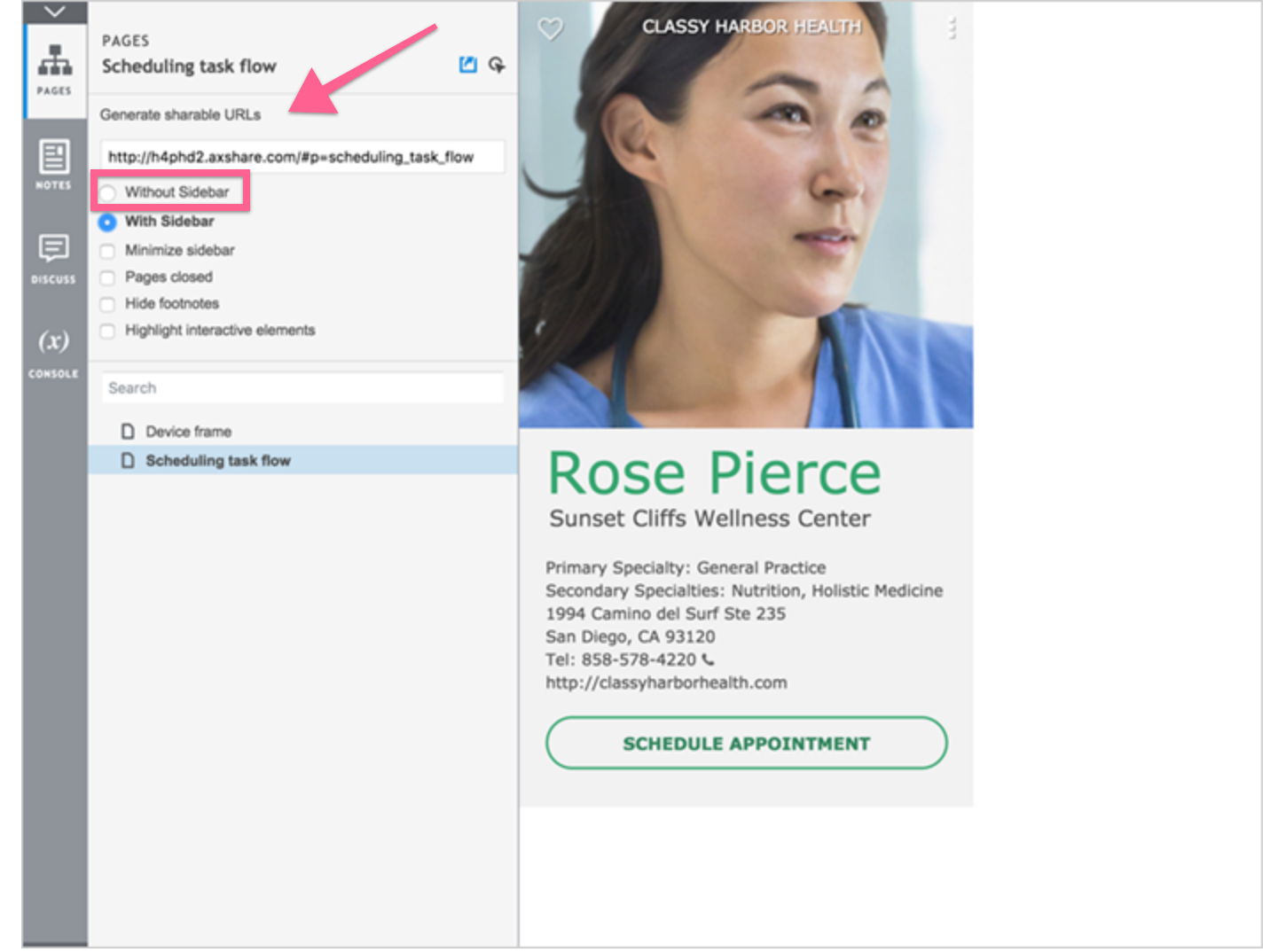Enable Highlight interactive elements

click(107, 331)
